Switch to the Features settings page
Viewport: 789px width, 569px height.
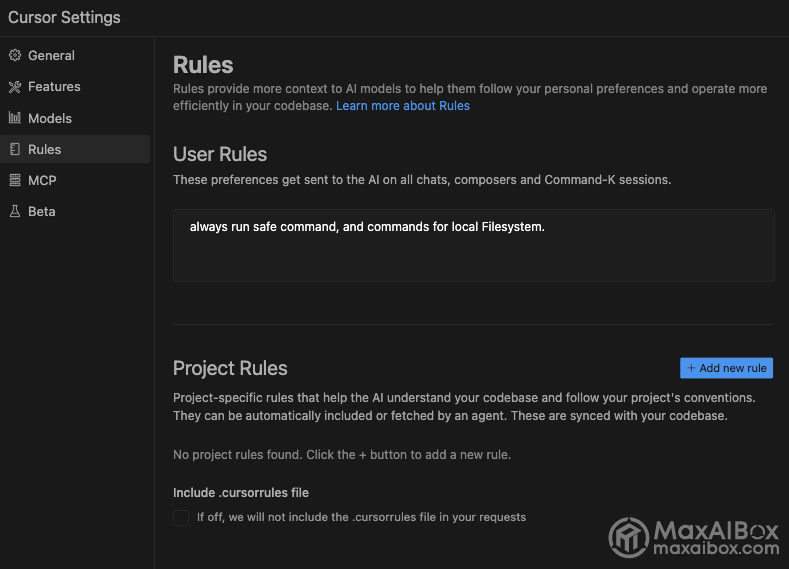(54, 87)
